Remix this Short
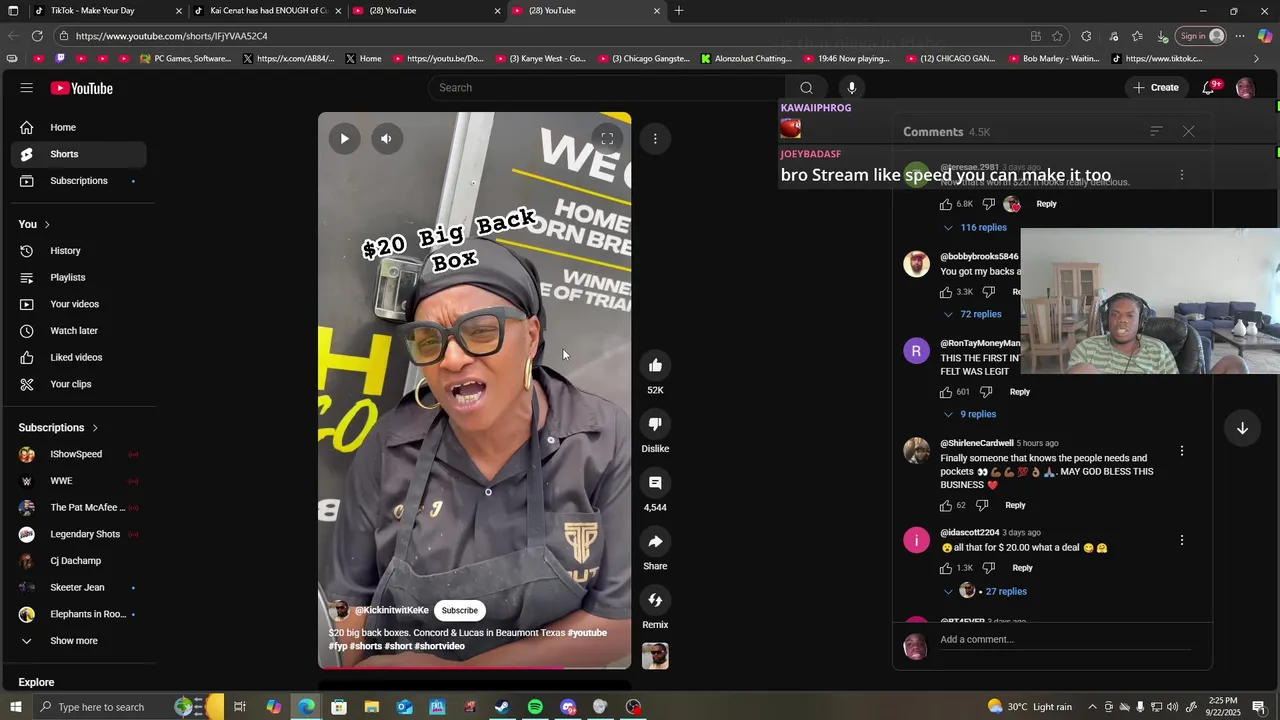The width and height of the screenshot is (1280, 720). click(x=655, y=600)
